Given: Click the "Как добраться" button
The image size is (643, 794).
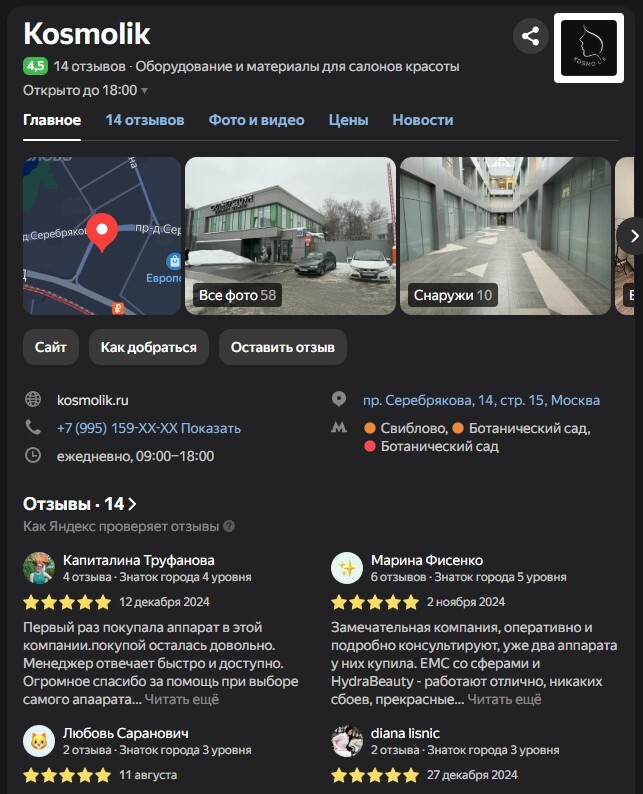Looking at the screenshot, I should click(x=149, y=347).
